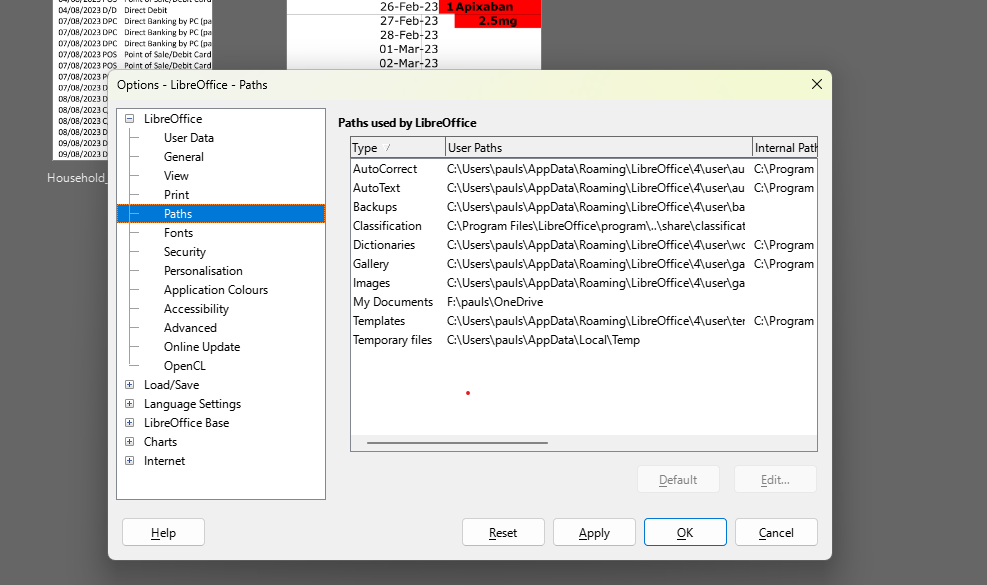The height and width of the screenshot is (585, 987).
Task: Select Personalisation in the tree
Action: 203,271
